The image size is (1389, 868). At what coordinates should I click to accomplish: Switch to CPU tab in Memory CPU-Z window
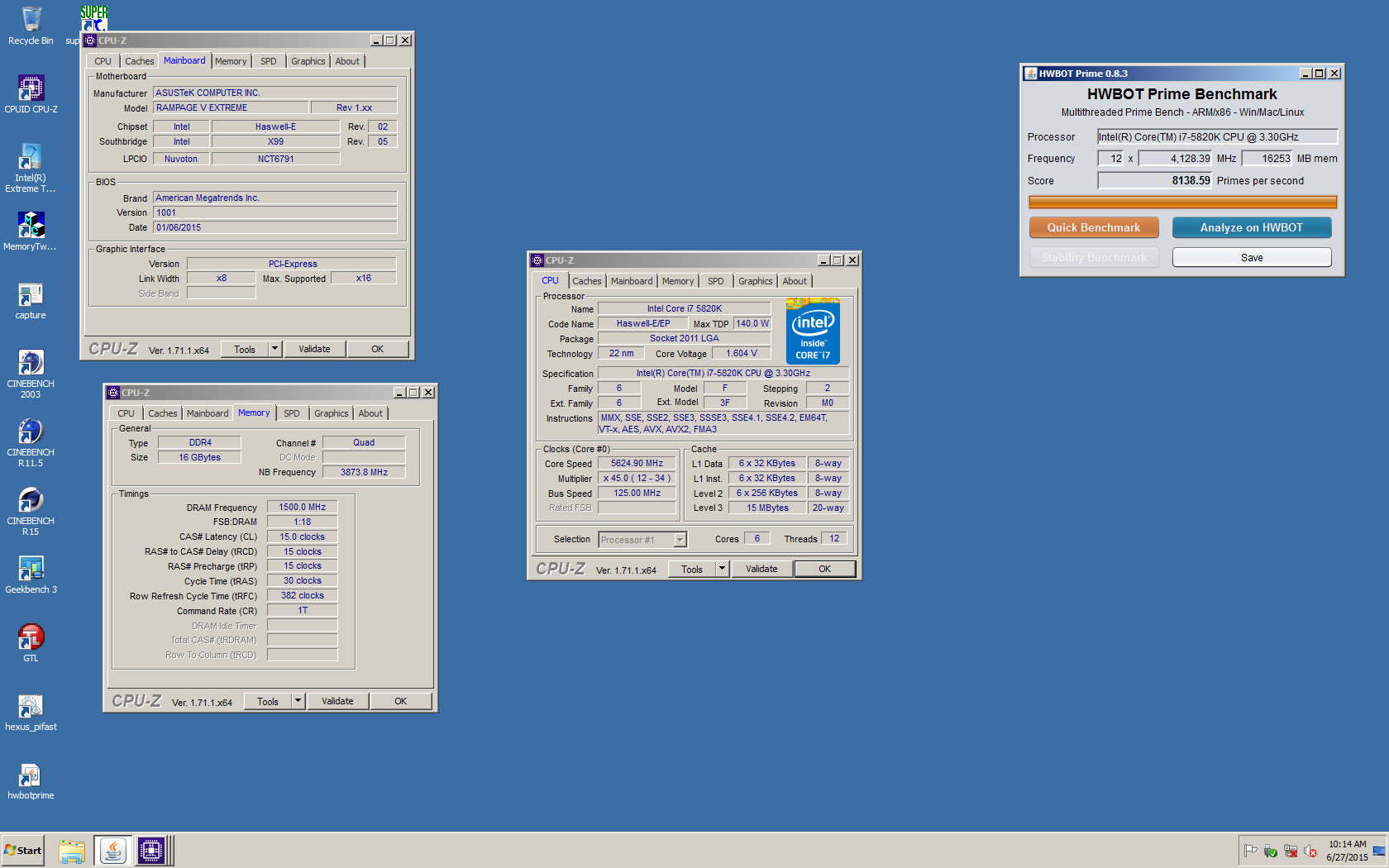click(x=126, y=413)
